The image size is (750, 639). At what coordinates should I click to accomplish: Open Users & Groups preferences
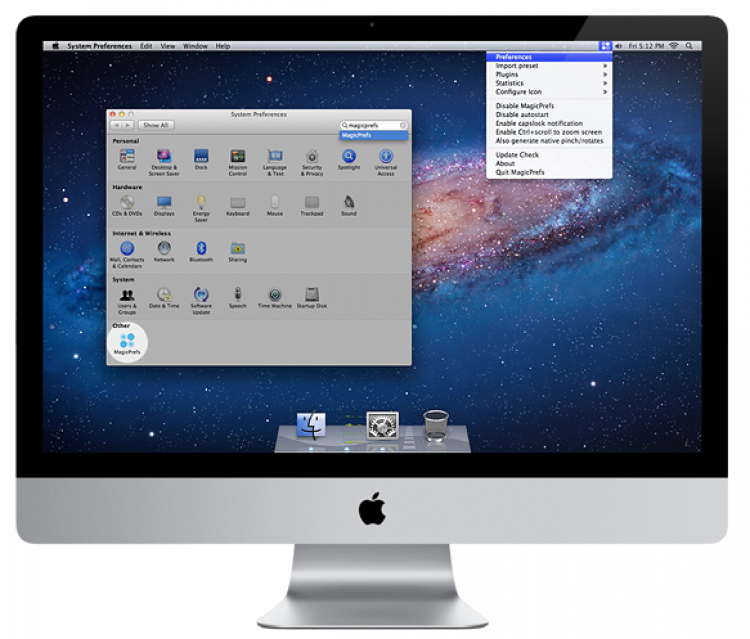click(127, 301)
